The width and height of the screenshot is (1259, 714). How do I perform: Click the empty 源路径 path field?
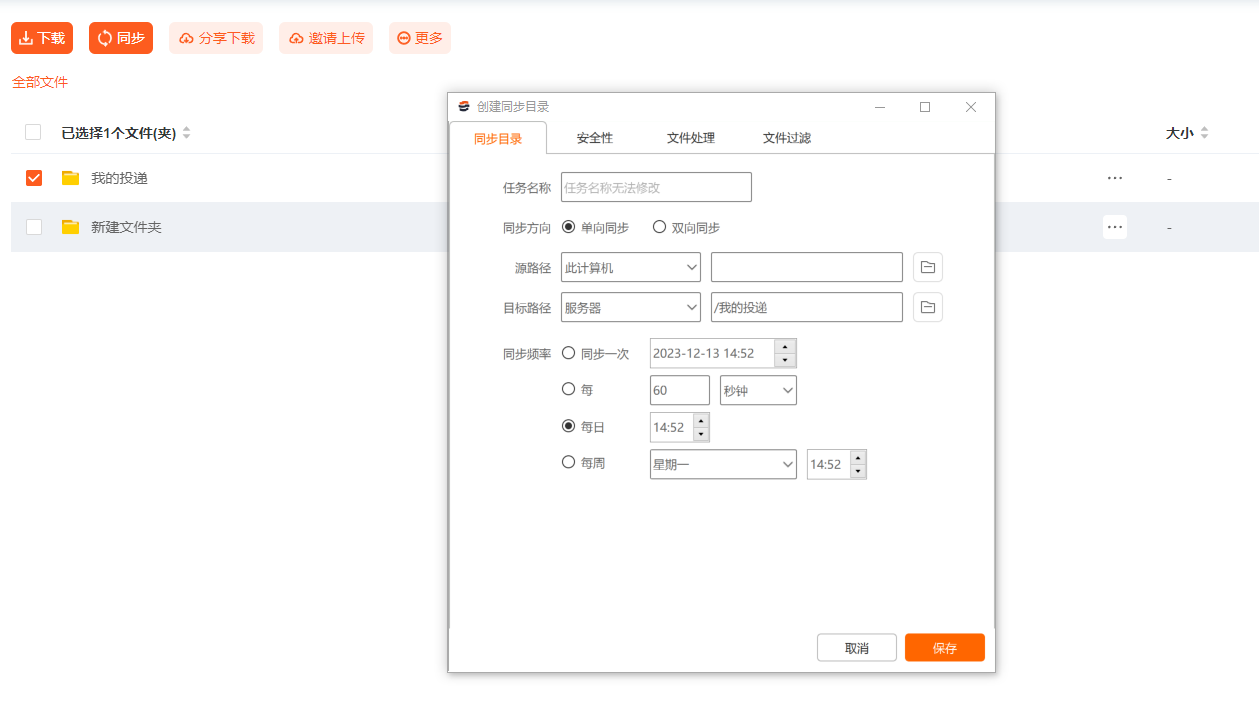point(807,267)
